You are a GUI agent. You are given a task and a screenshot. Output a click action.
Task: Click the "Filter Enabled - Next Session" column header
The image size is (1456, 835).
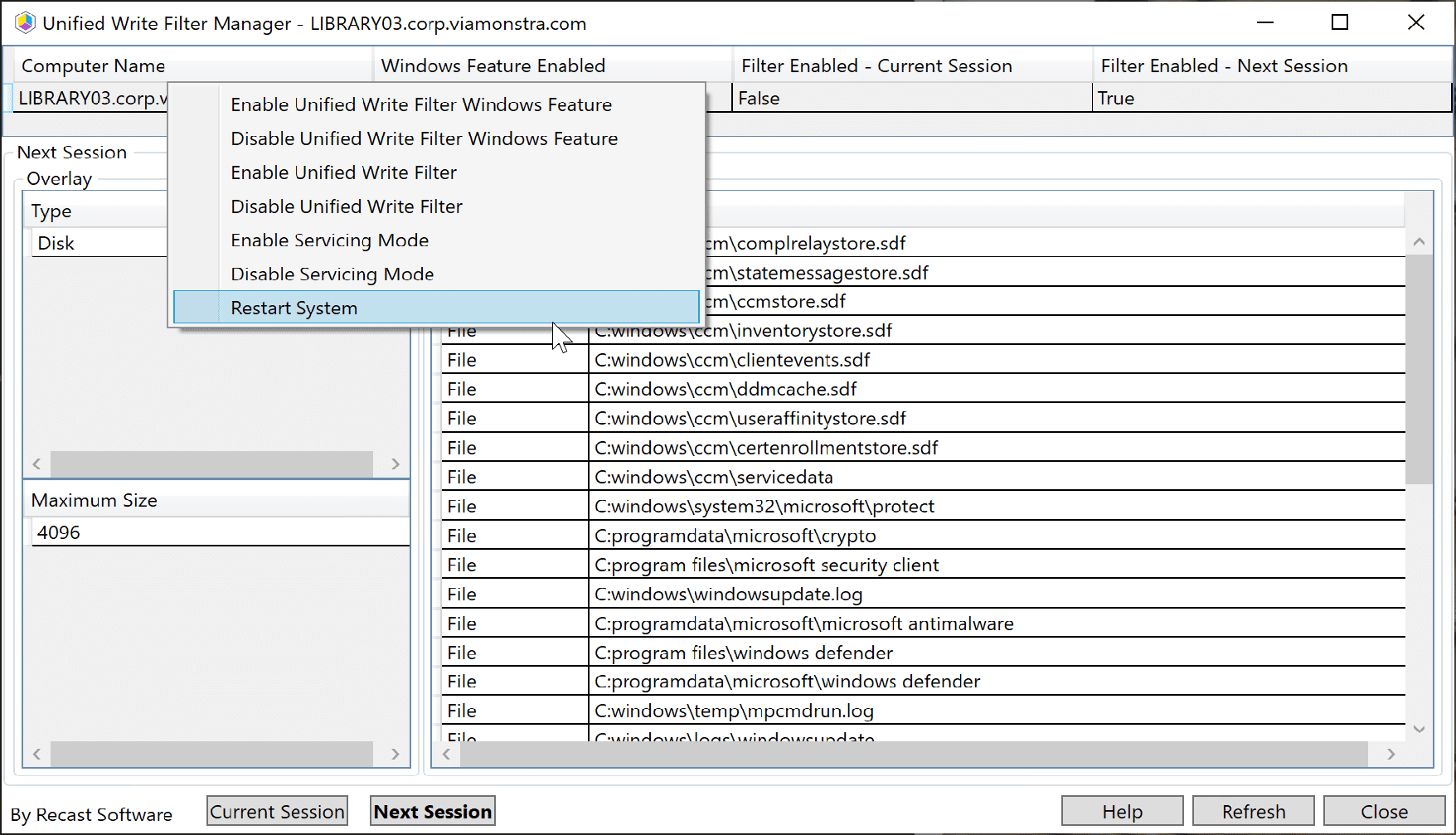[1224, 66]
